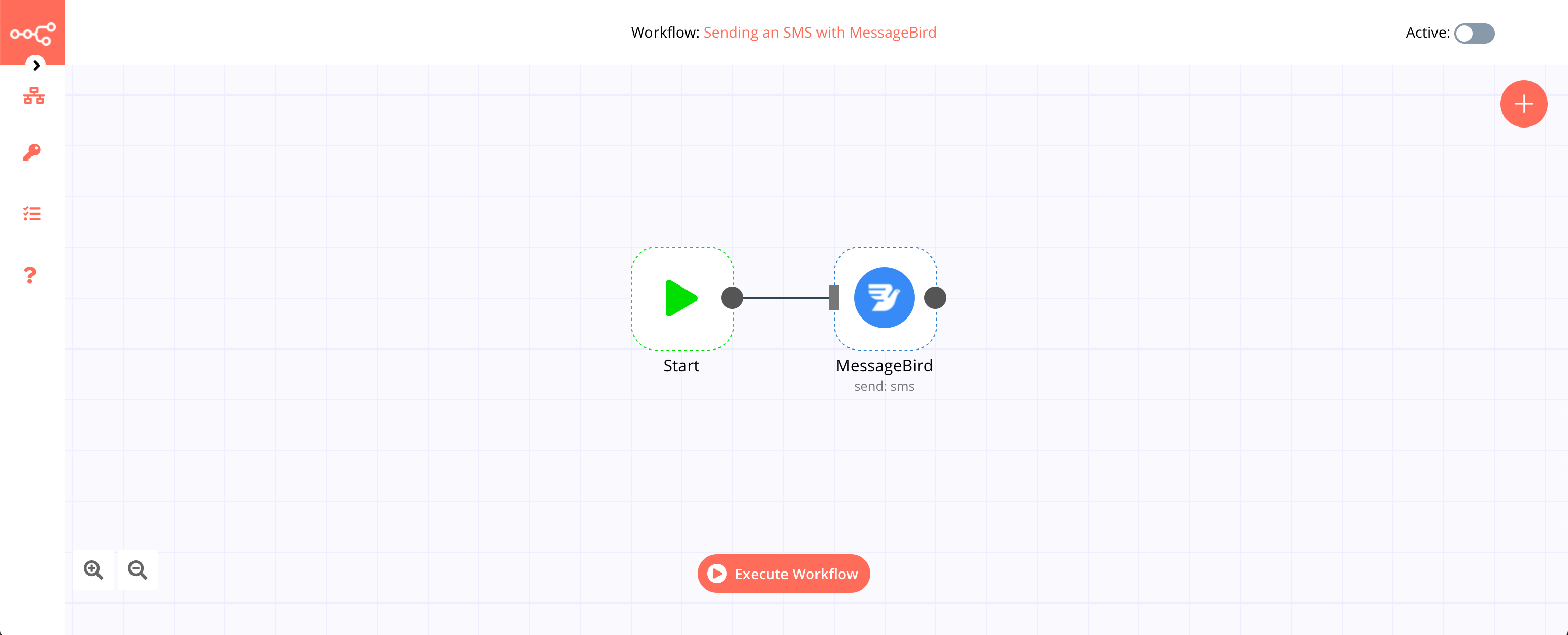Viewport: 1568px width, 635px height.
Task: Click the sidebar collapse arrow
Action: click(37, 66)
